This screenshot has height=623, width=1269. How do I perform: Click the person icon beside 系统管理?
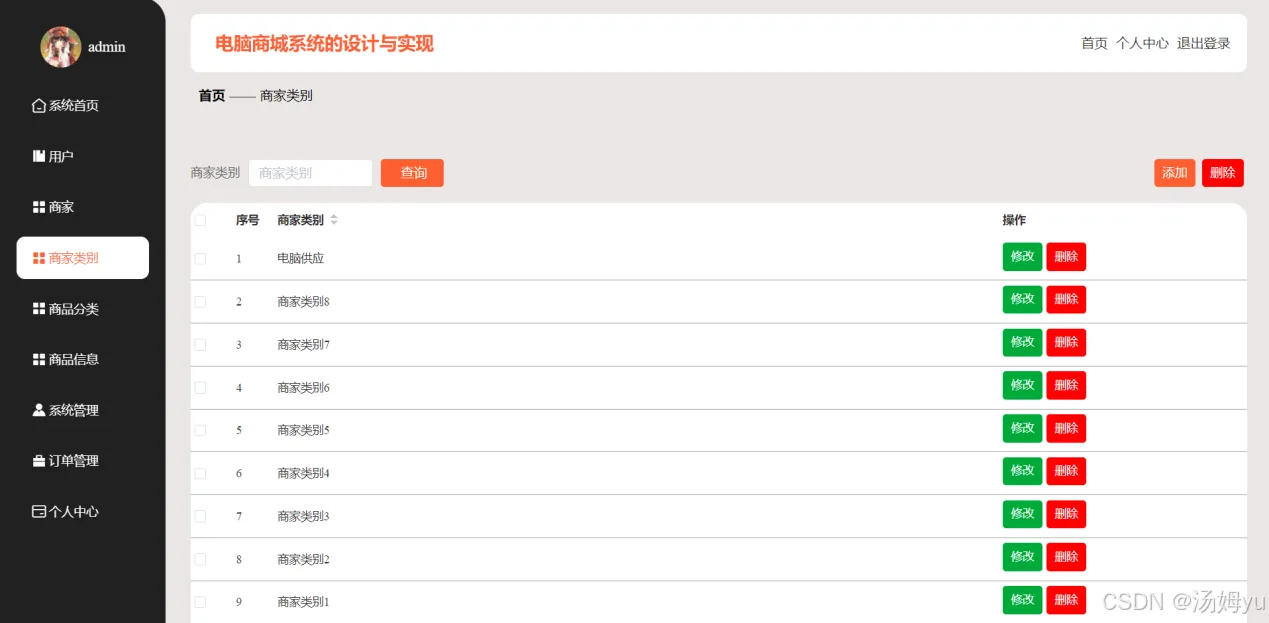[39, 410]
